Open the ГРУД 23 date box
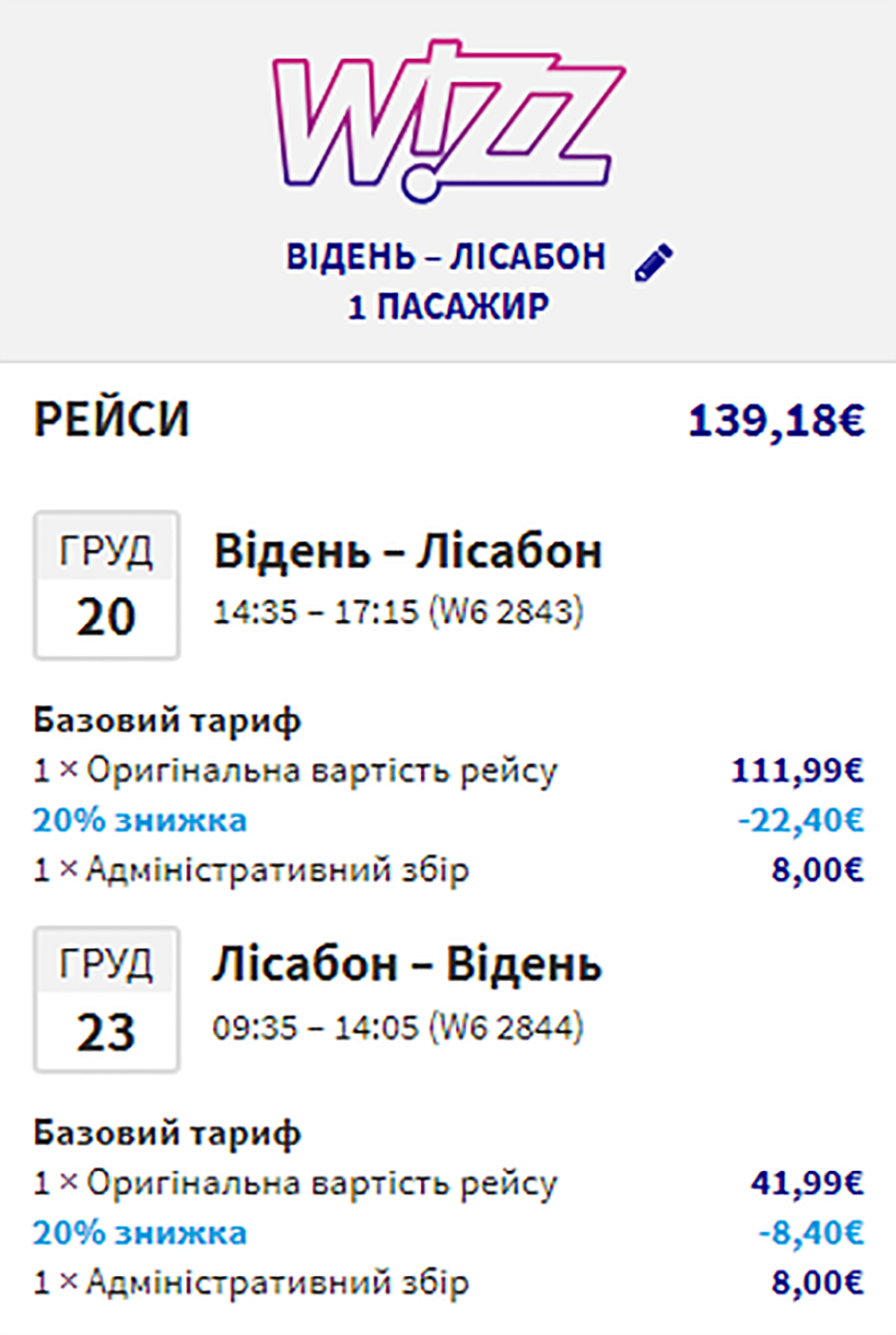The width and height of the screenshot is (896, 1335). [107, 999]
